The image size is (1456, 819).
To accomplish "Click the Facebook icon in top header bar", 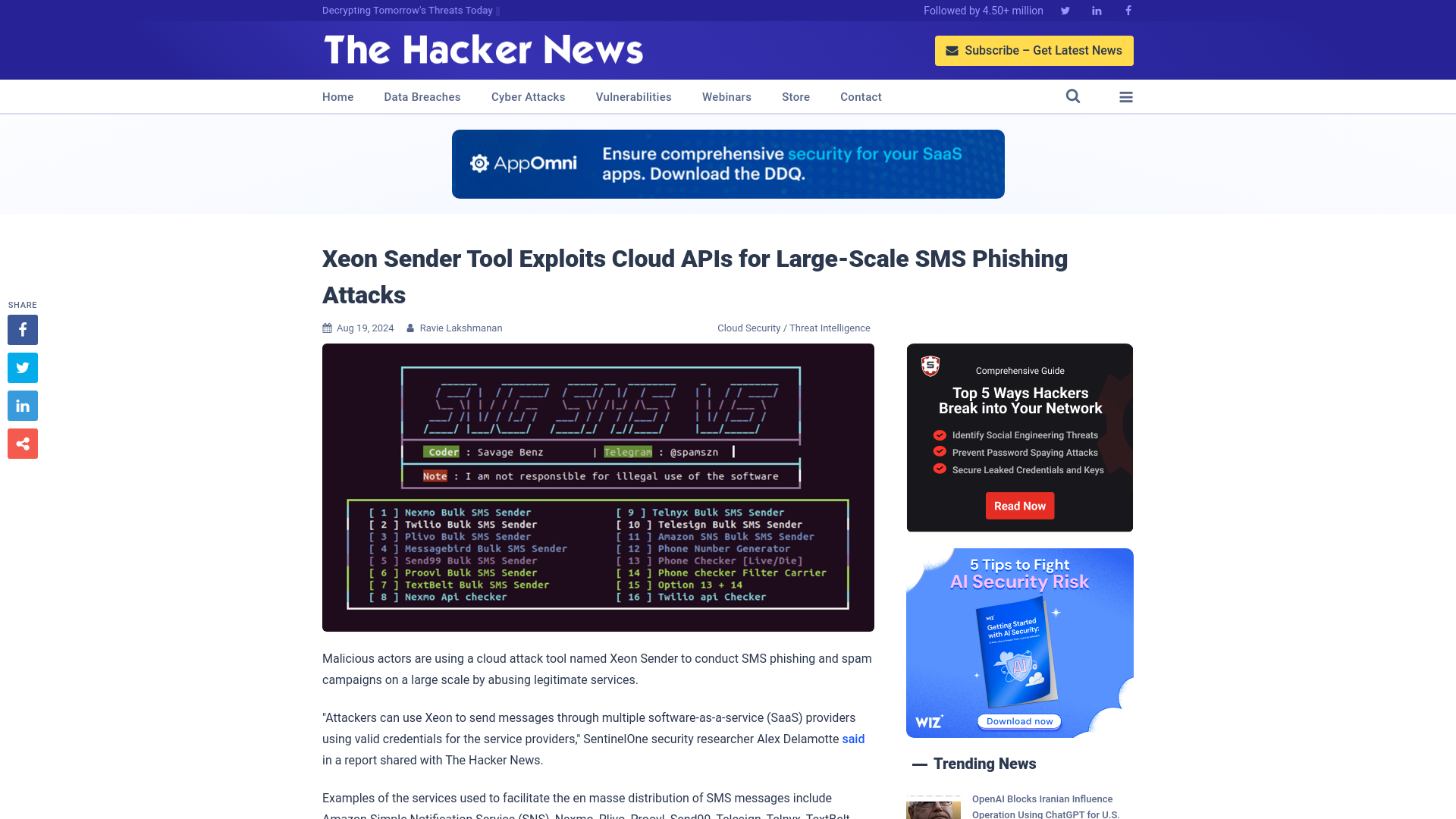I will tap(1128, 10).
